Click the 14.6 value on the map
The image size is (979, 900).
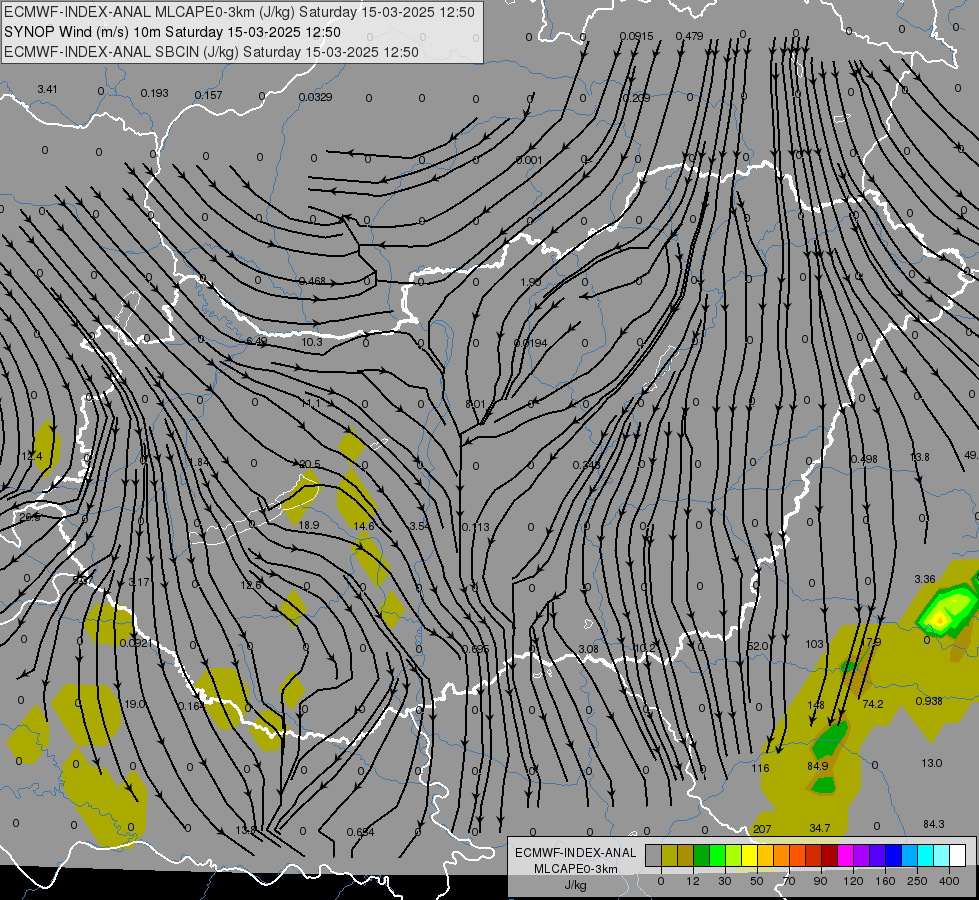tap(363, 527)
